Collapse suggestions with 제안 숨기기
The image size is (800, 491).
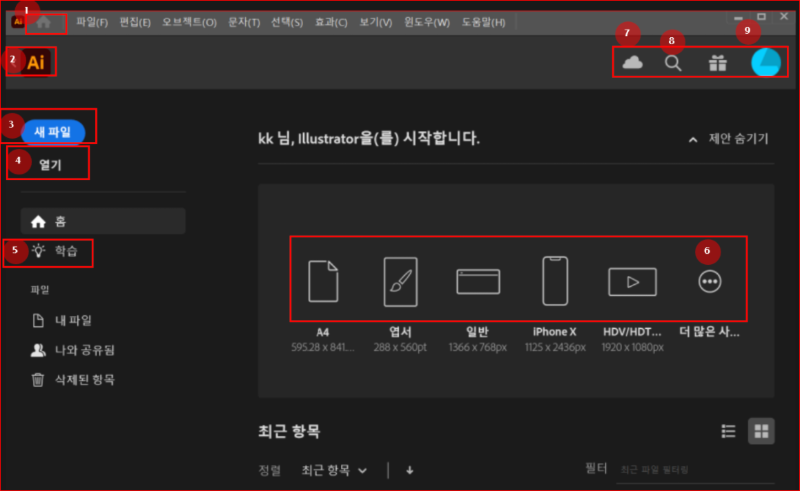pyautogui.click(x=729, y=139)
